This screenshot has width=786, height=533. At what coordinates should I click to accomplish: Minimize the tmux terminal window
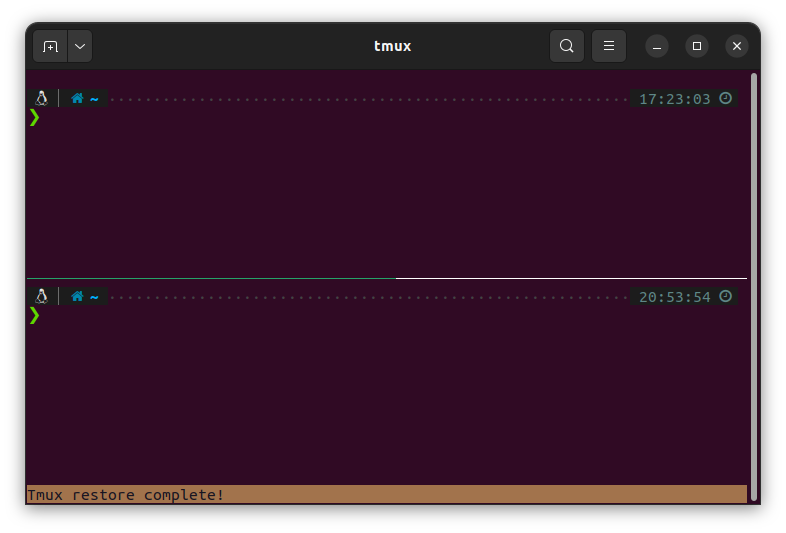657,46
